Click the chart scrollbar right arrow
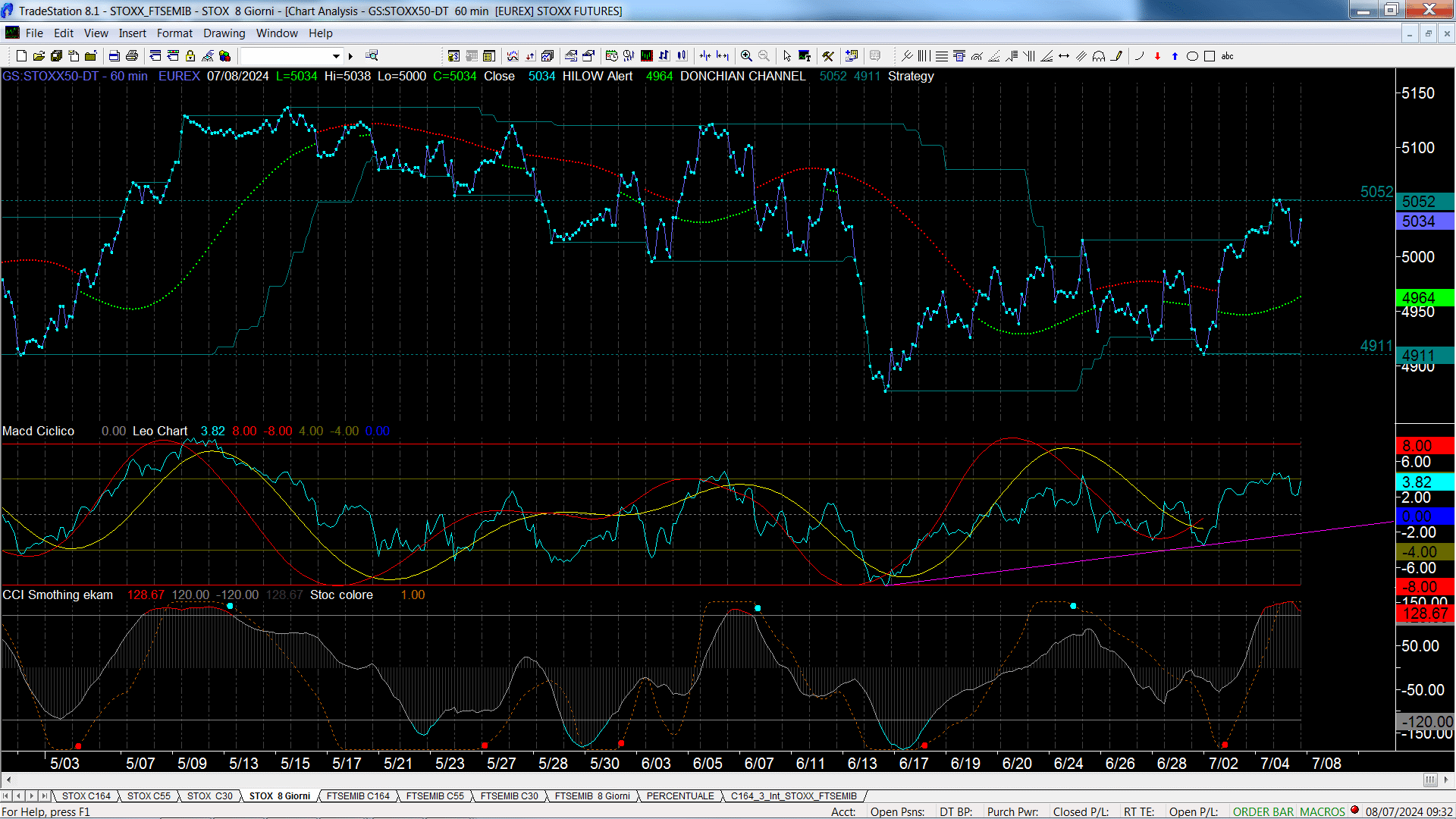Image resolution: width=1456 pixels, height=819 pixels. (x=1446, y=780)
